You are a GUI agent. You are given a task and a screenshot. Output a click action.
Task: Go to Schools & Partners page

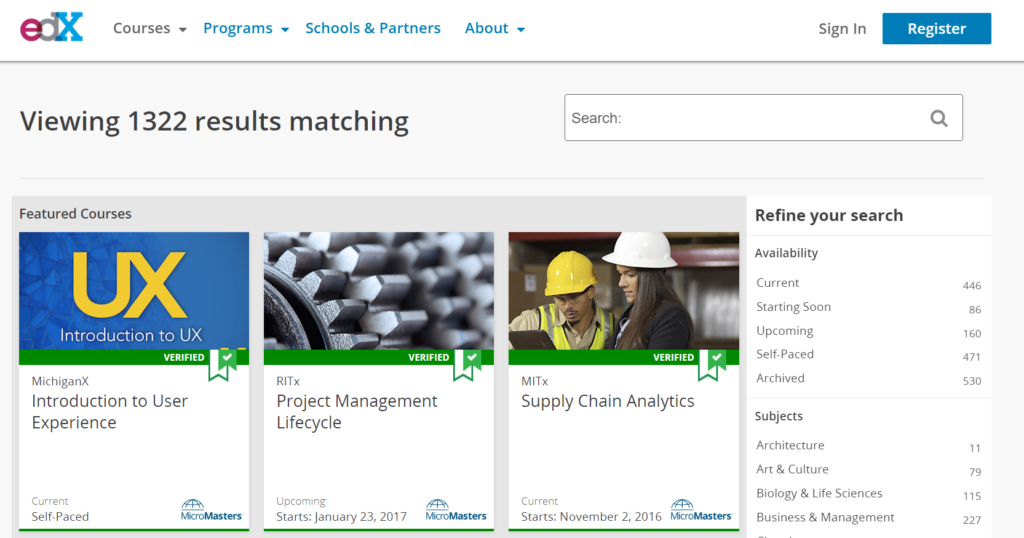(373, 29)
